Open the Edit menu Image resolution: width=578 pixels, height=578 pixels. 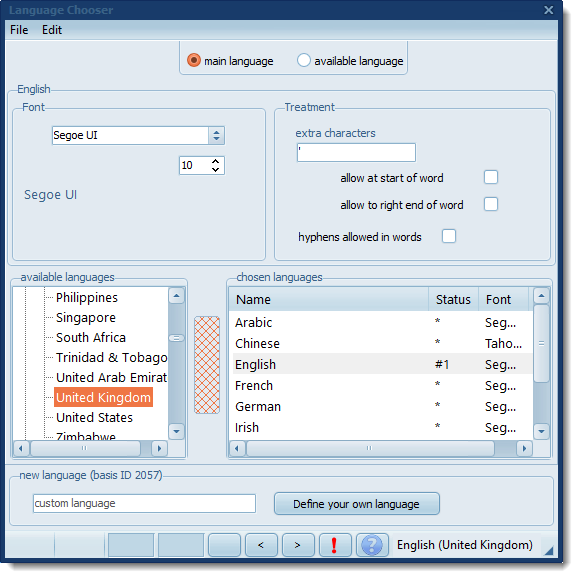tap(52, 30)
